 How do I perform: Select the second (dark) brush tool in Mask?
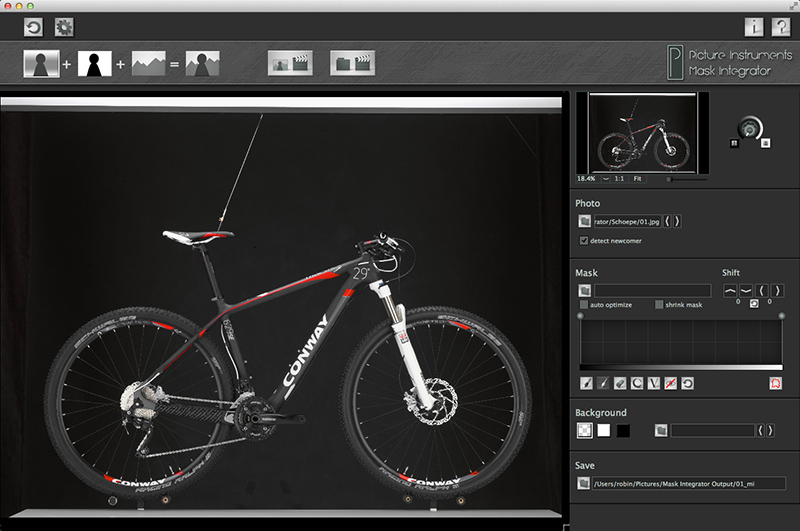pos(603,383)
